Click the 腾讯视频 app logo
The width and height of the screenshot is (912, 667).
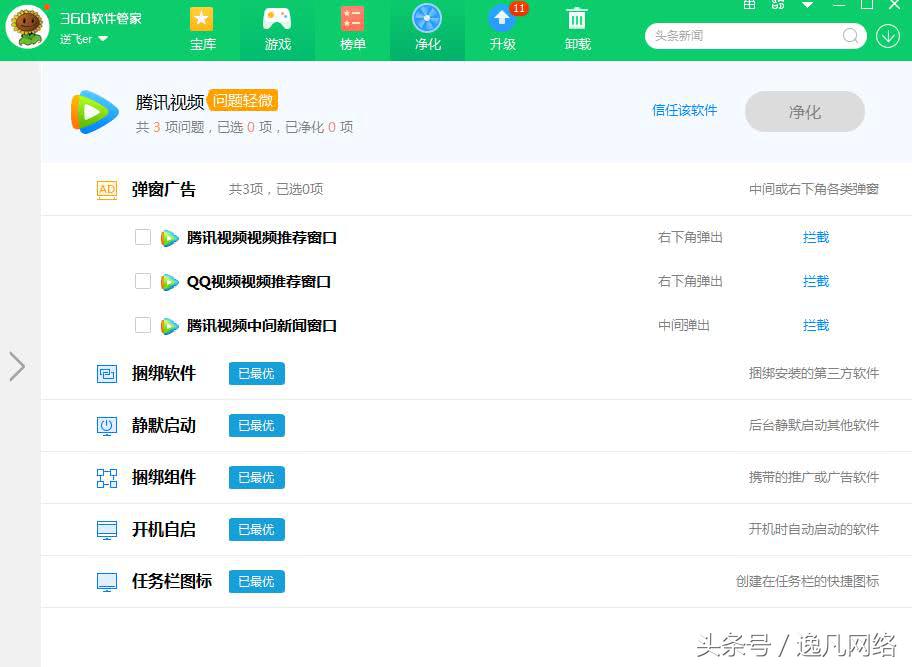coord(95,112)
